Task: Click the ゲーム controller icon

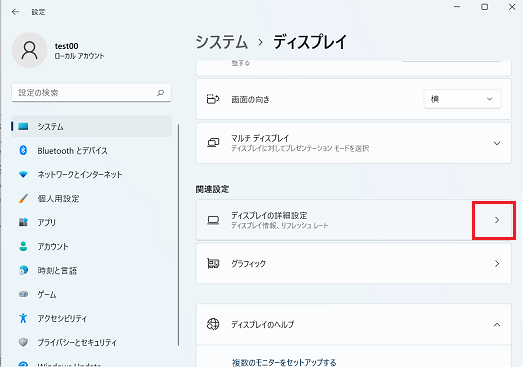Action: [x=23, y=294]
